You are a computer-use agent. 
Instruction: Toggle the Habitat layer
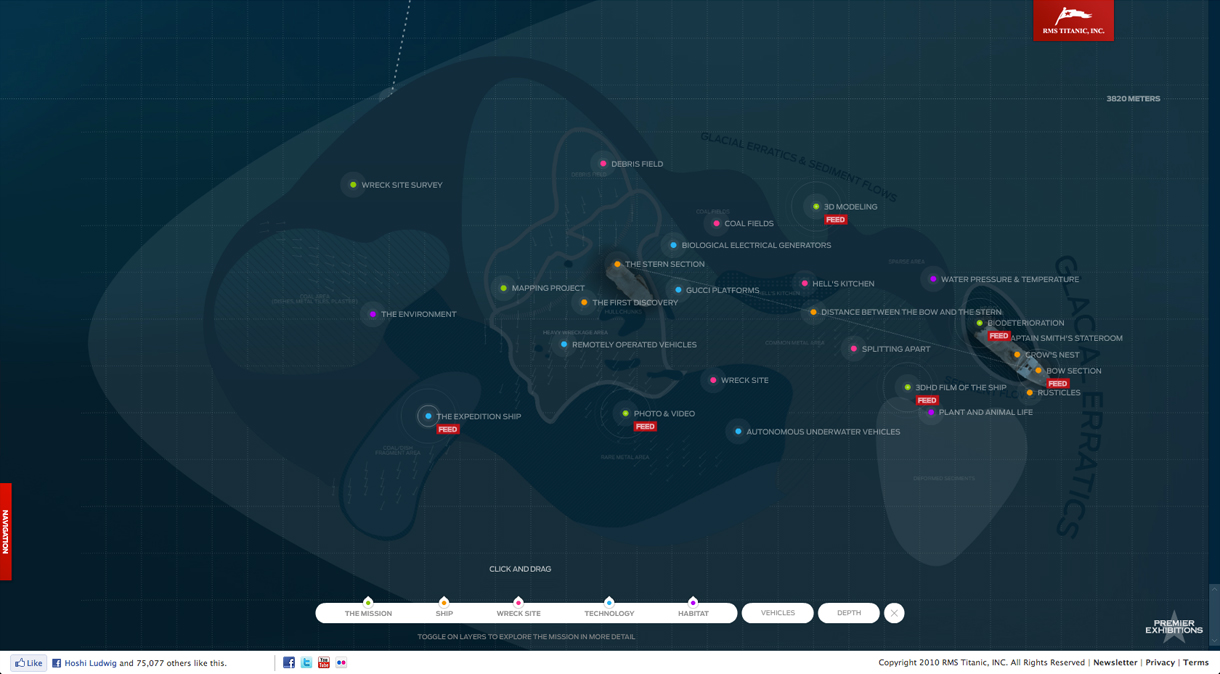click(x=693, y=613)
